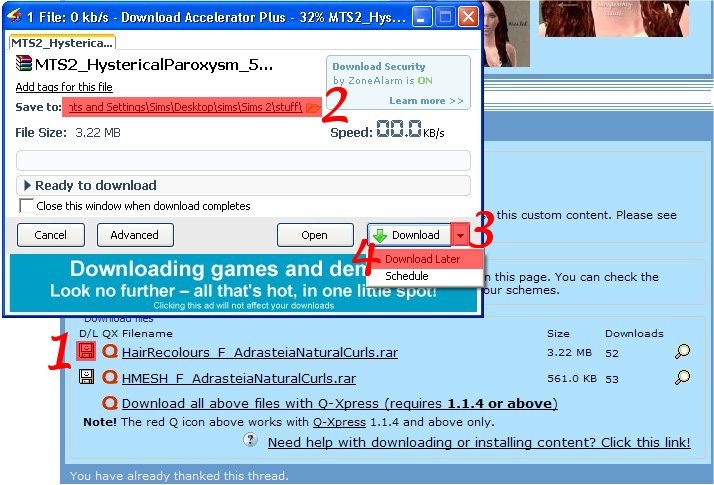Open HairRecolours_F_AdrasteiaNaturalCurls.rar link

(x=260, y=352)
